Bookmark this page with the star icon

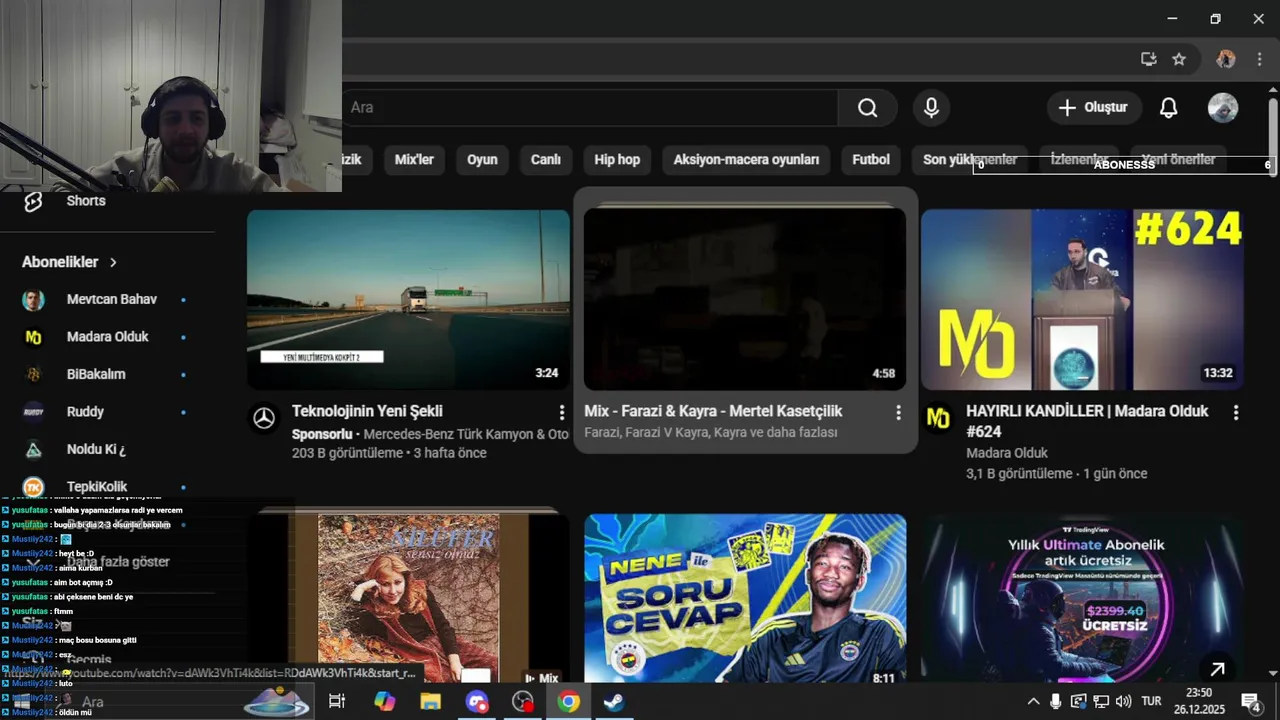coord(1179,59)
